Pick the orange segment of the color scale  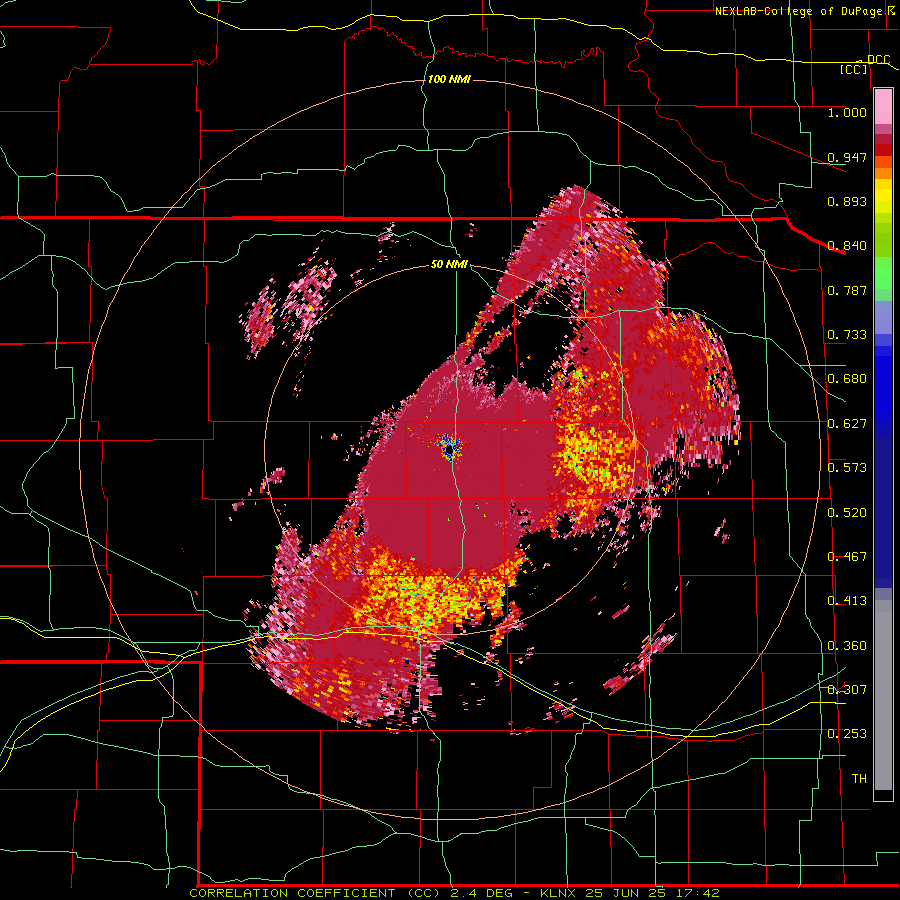click(883, 173)
